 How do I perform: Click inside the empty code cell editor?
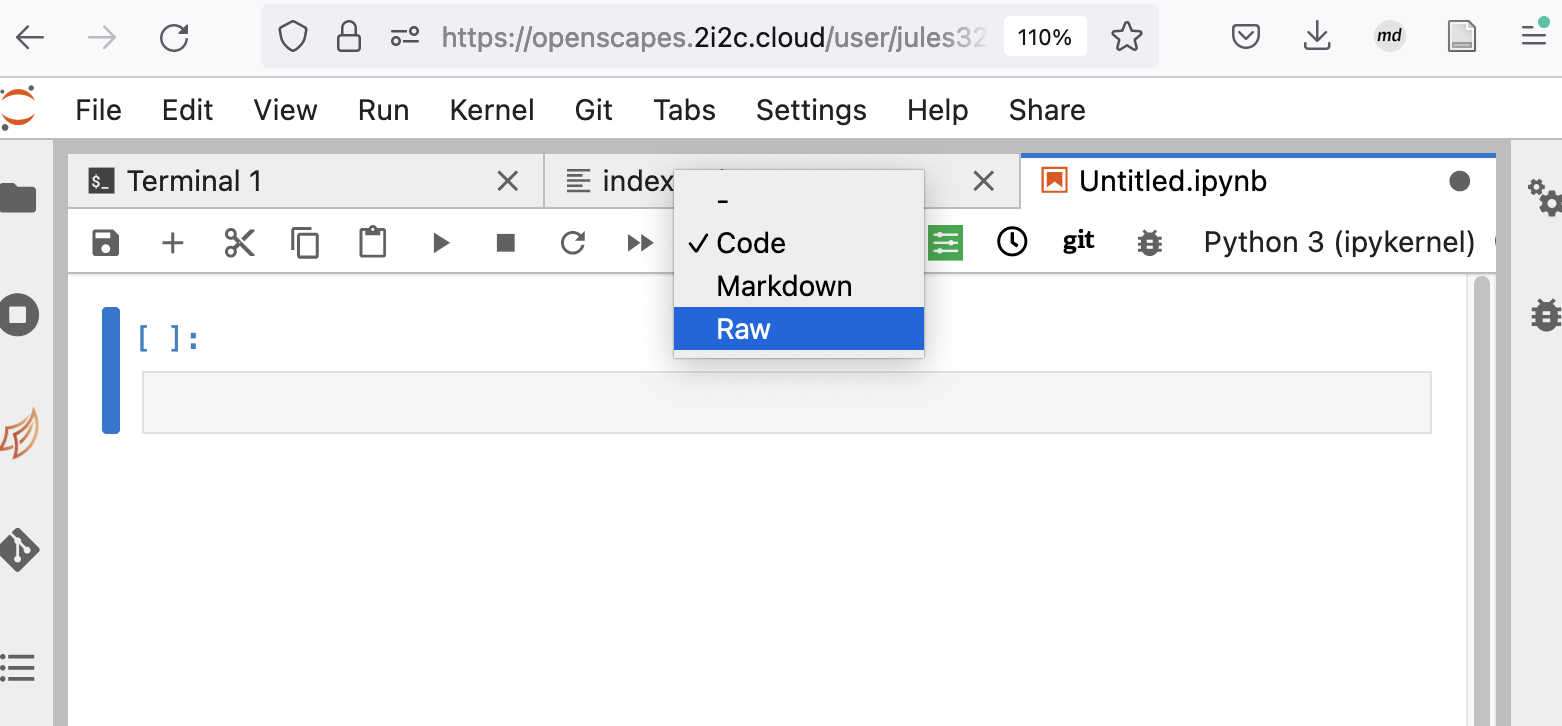click(x=786, y=402)
